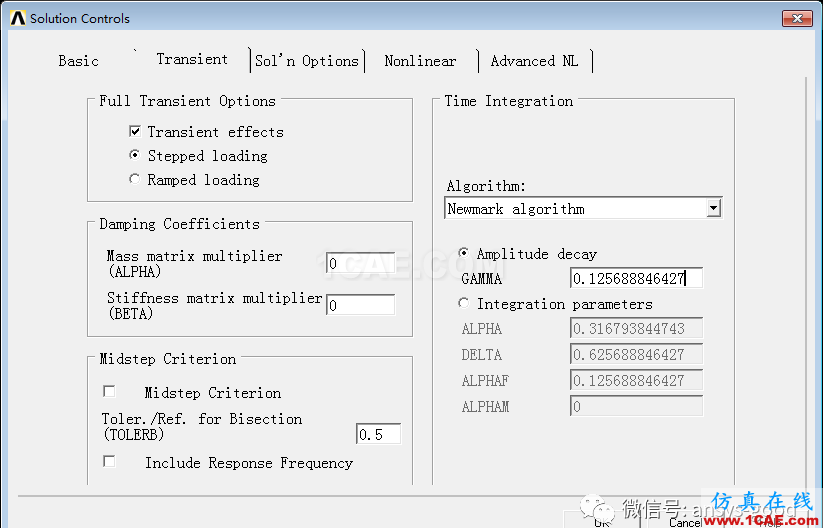The image size is (823, 528).
Task: Click the ANSYS logo icon in title bar
Action: [18, 18]
